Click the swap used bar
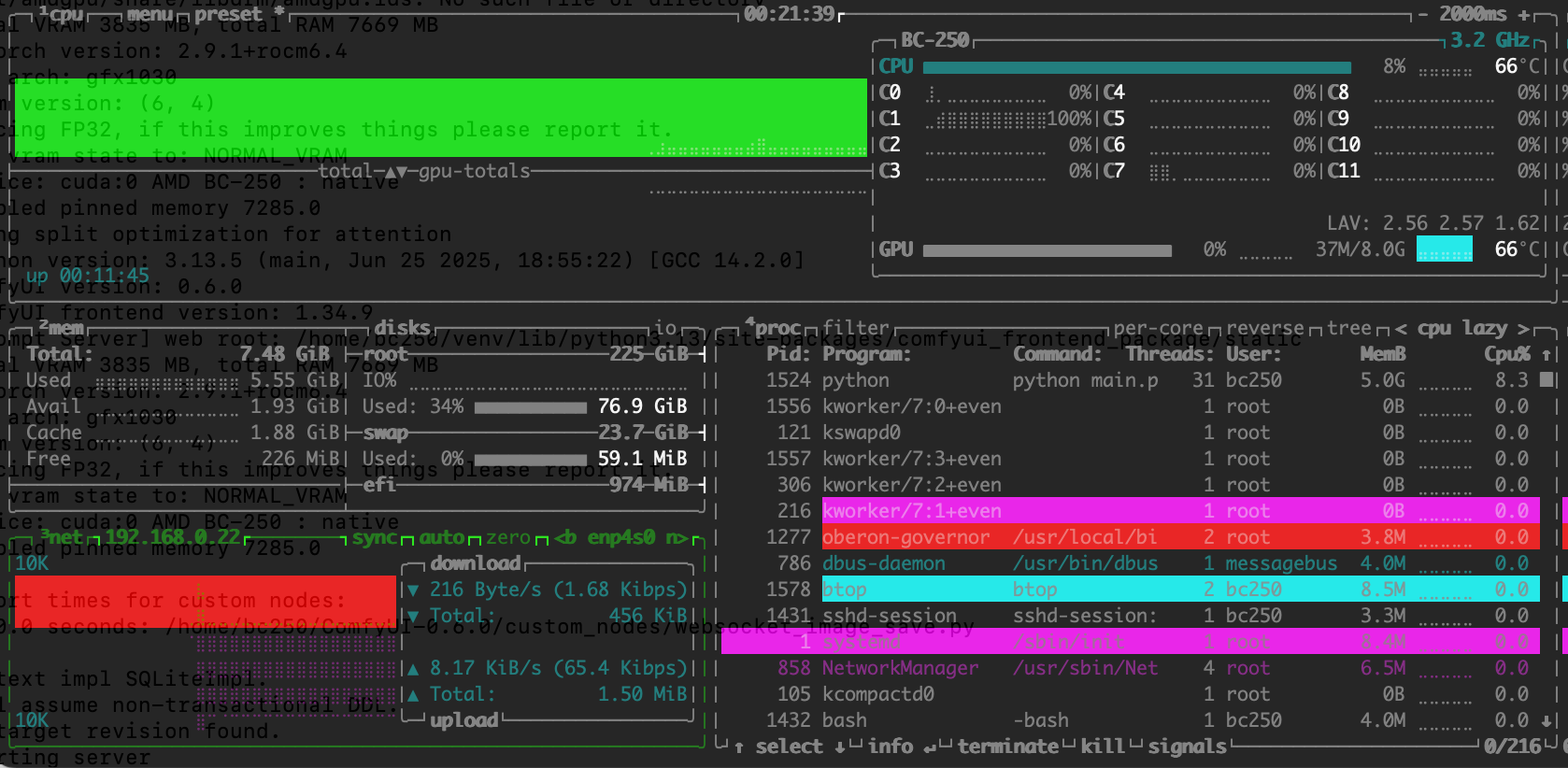 pyautogui.click(x=531, y=460)
